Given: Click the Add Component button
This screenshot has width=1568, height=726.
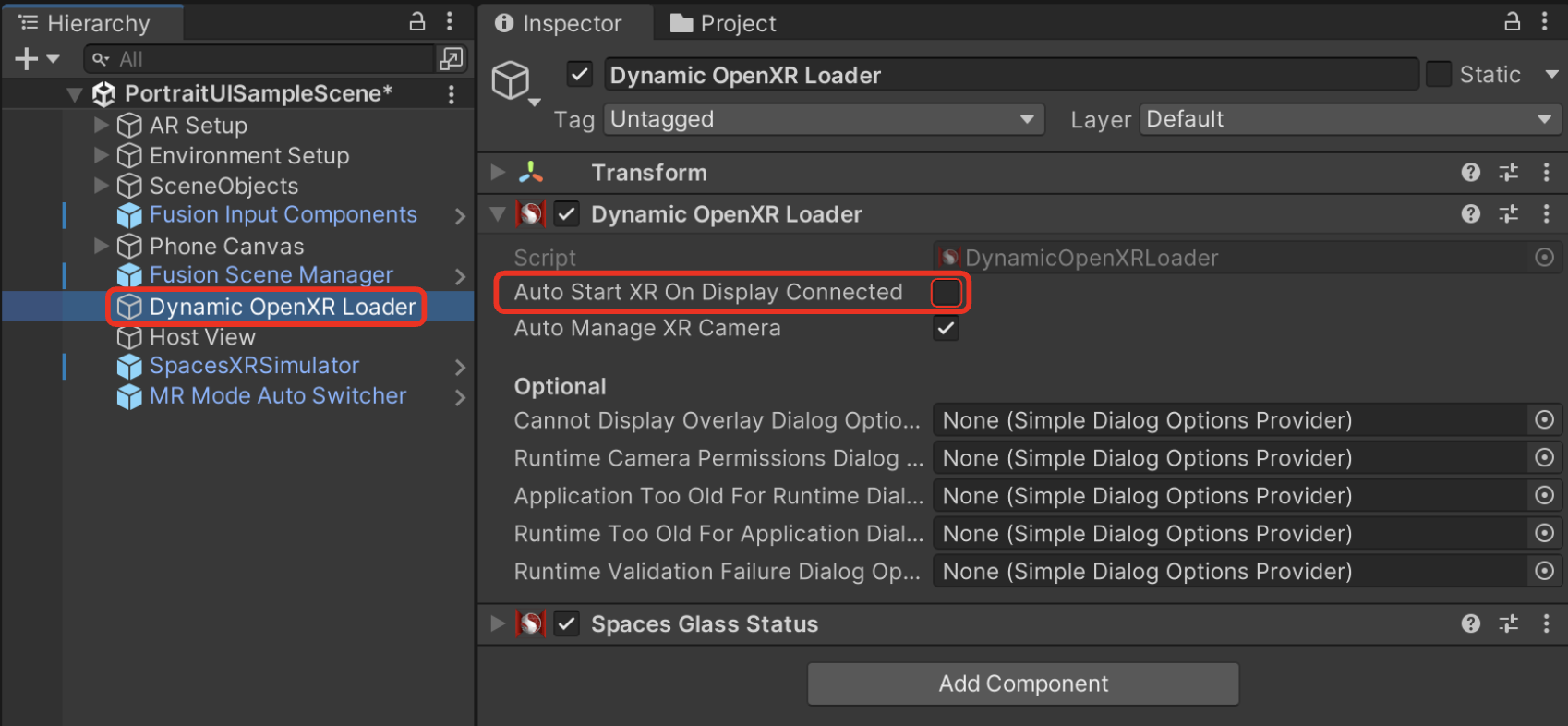Looking at the screenshot, I should (x=1023, y=684).
